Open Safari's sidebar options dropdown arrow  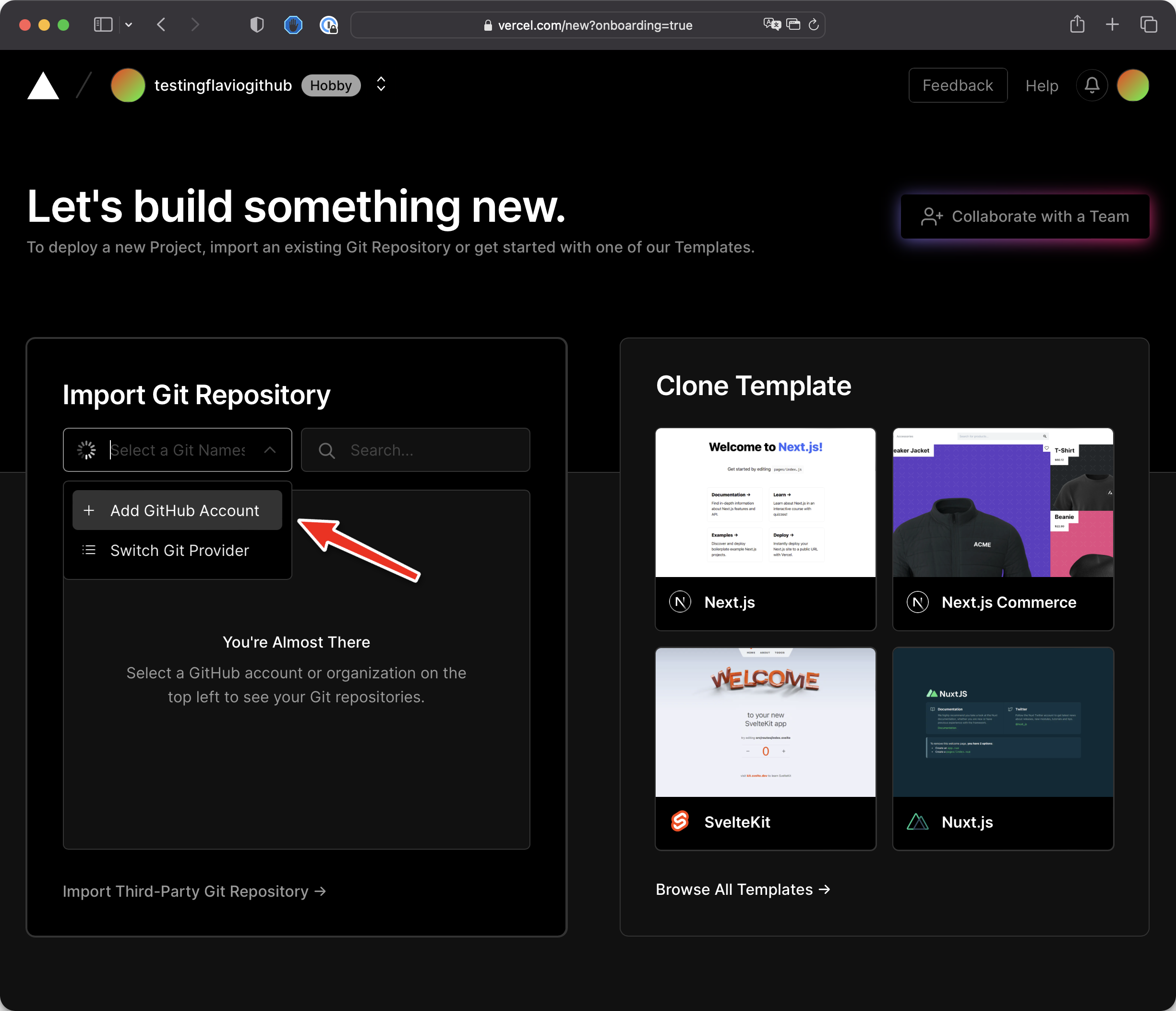(129, 24)
